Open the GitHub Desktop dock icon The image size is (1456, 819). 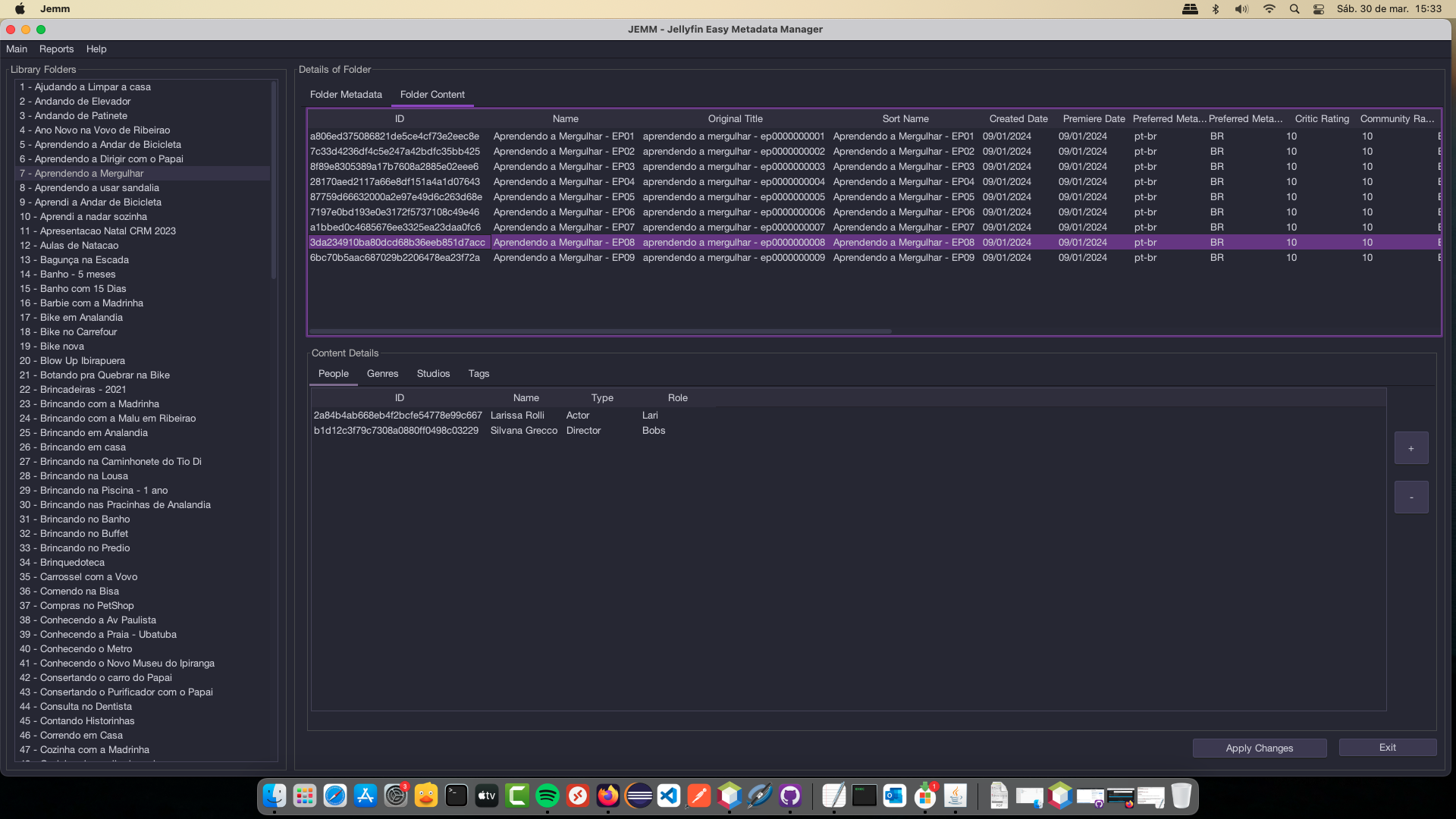790,795
